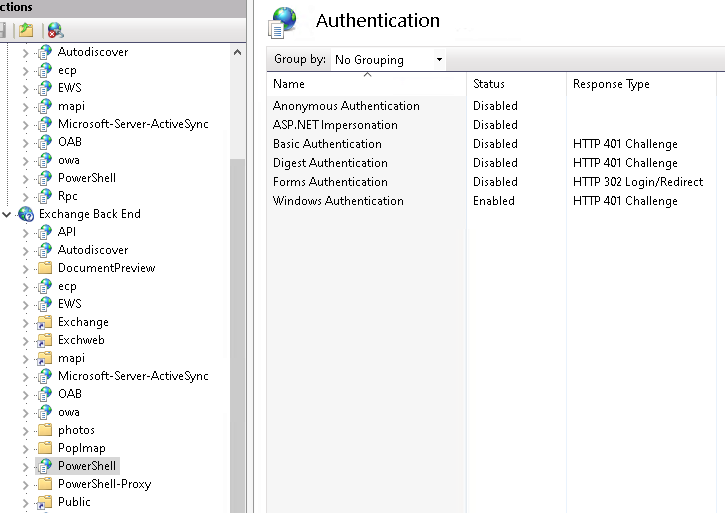Sort by the Status column header
725x513 pixels.
(x=516, y=84)
